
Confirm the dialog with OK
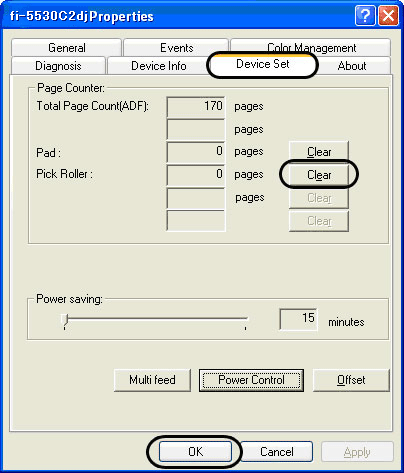coord(195,452)
